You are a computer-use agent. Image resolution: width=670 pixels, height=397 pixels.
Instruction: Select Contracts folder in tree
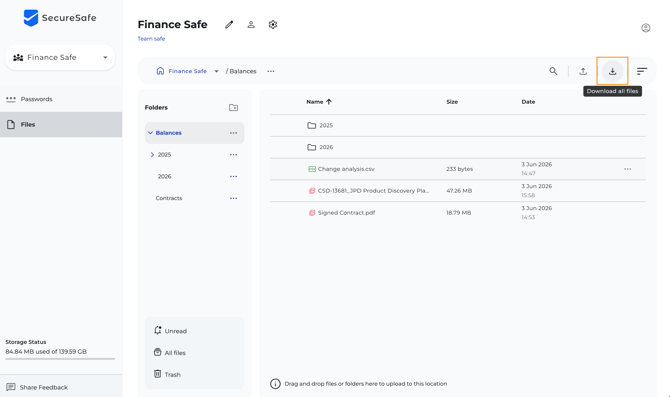[x=169, y=198]
